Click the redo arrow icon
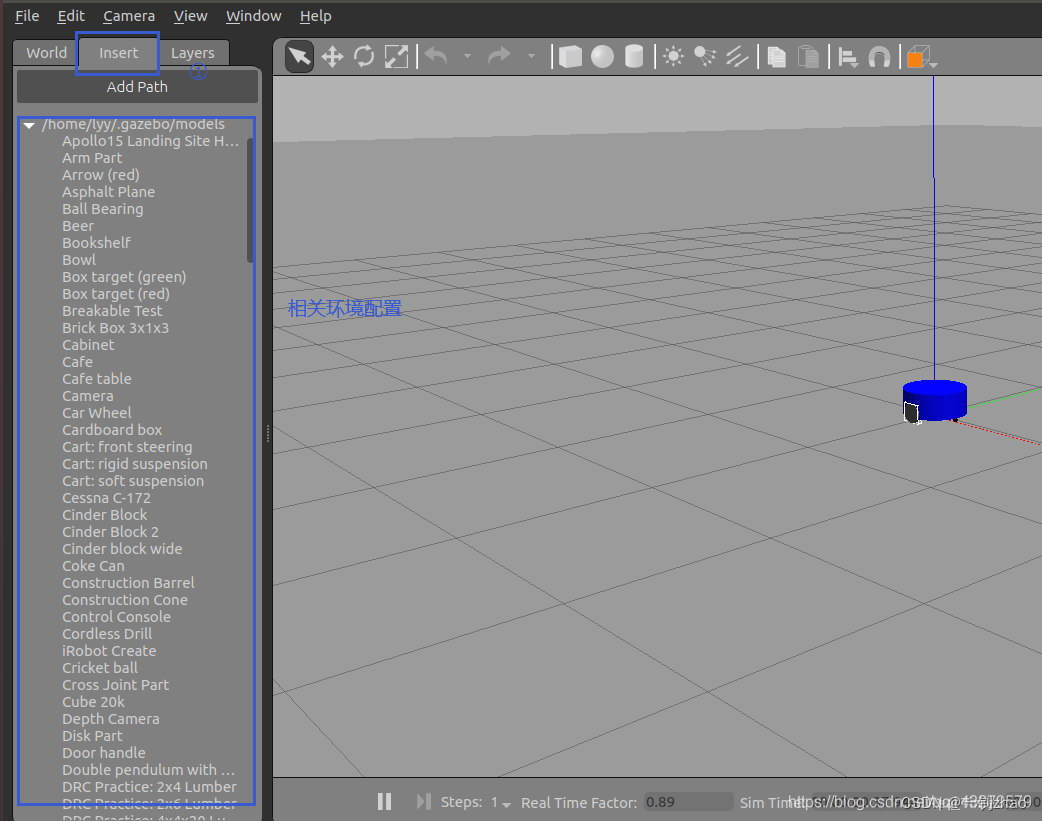 click(499, 57)
